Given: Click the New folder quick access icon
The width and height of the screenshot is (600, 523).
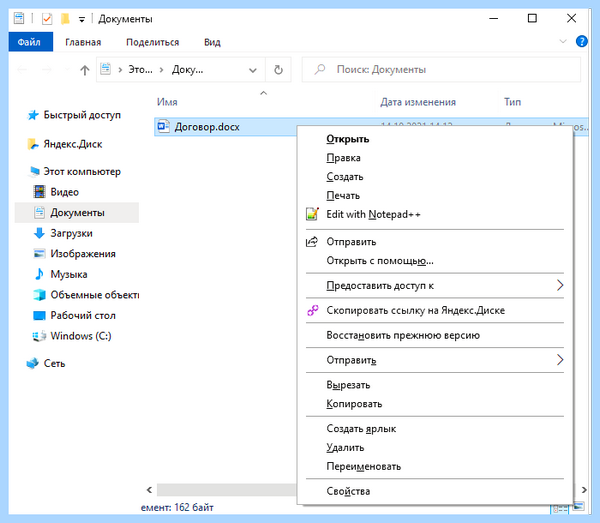Looking at the screenshot, I should tap(65, 18).
